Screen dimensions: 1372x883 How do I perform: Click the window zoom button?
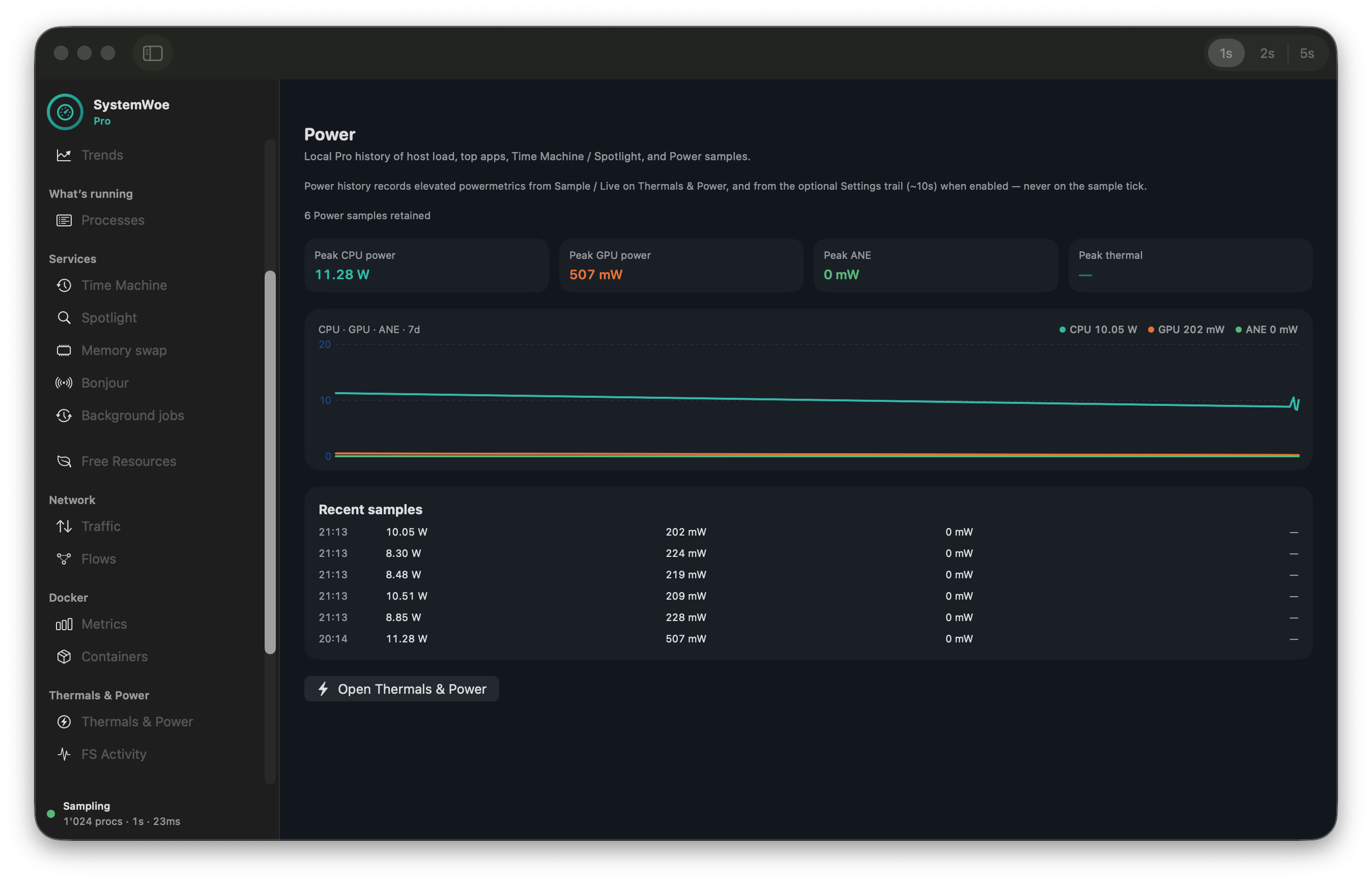click(108, 53)
